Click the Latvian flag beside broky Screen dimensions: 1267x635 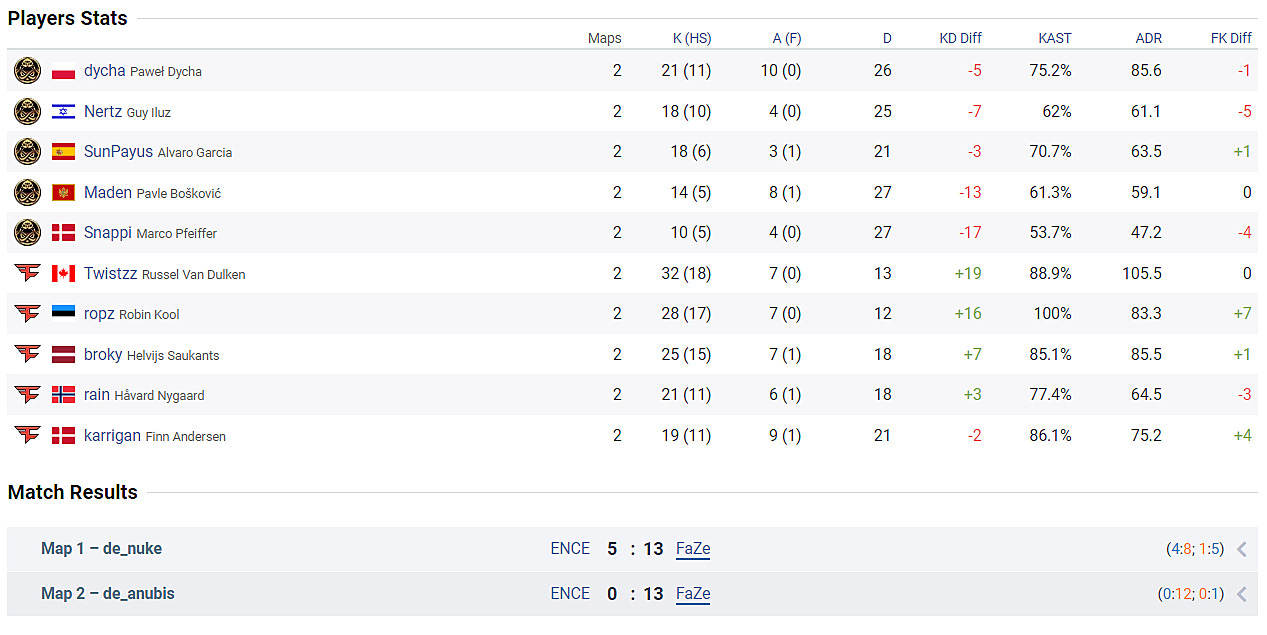click(63, 354)
